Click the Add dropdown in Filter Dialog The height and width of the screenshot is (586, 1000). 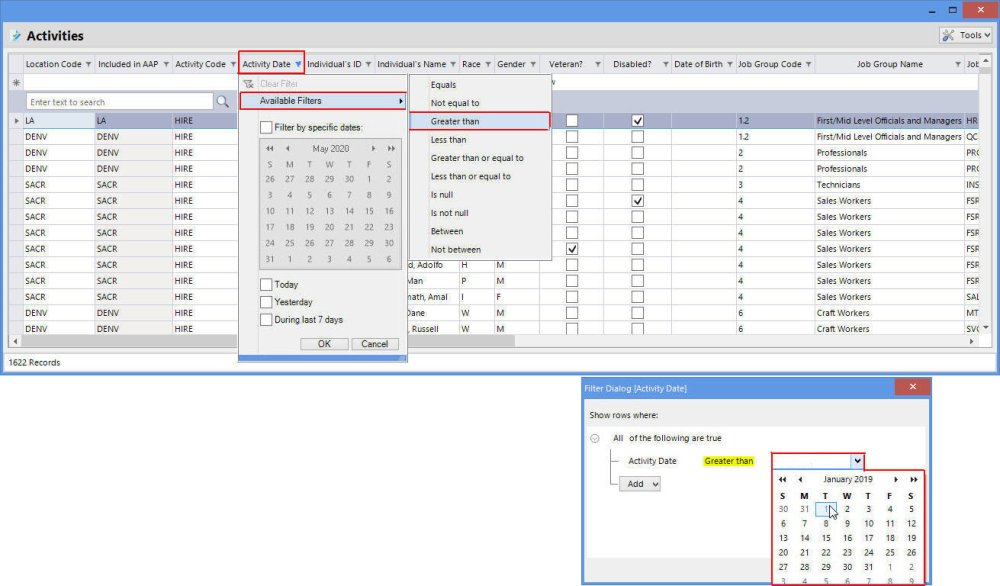(640, 484)
